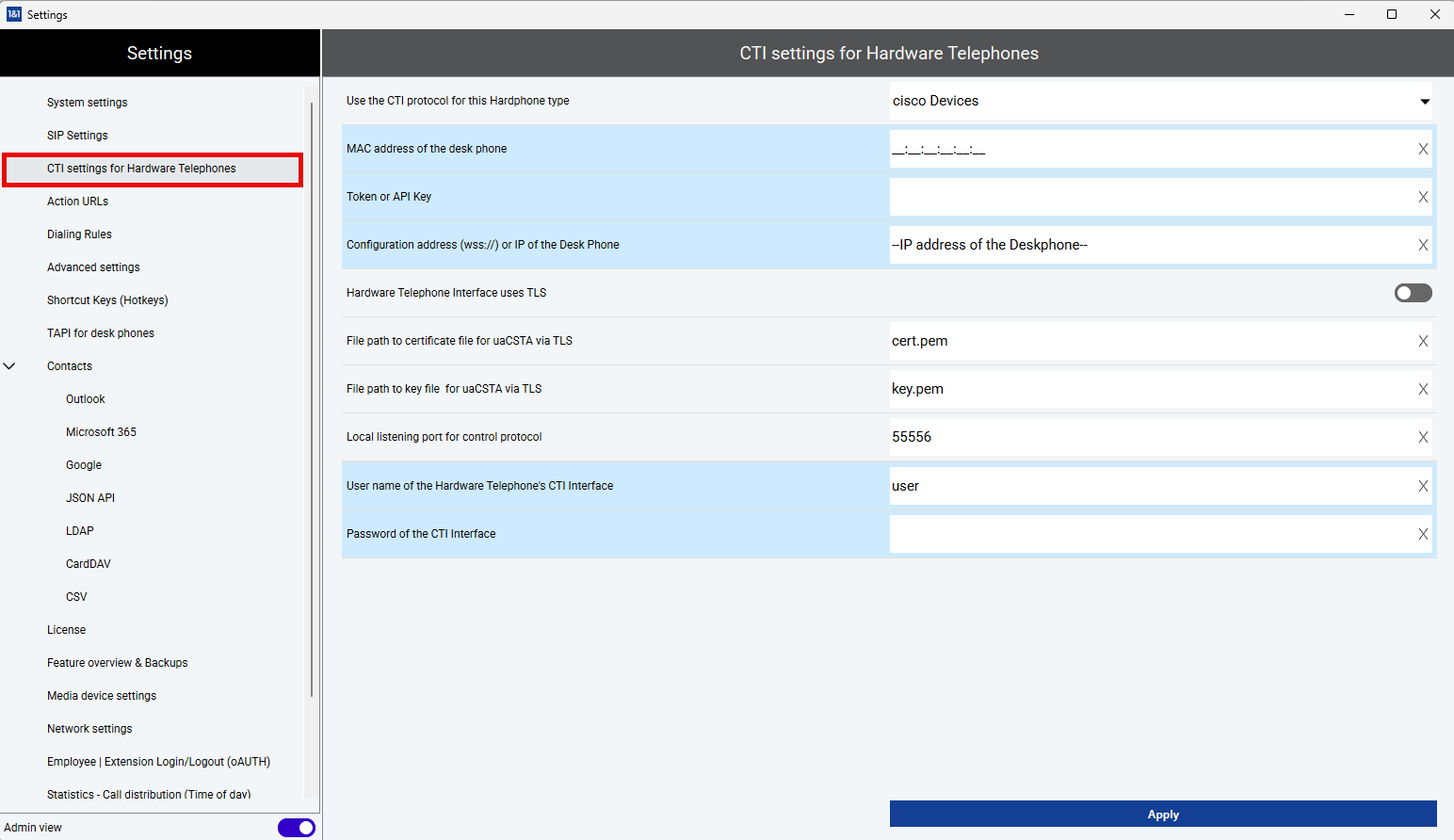Collapse the Contacts tree section
1454x840 pixels.
pos(9,366)
